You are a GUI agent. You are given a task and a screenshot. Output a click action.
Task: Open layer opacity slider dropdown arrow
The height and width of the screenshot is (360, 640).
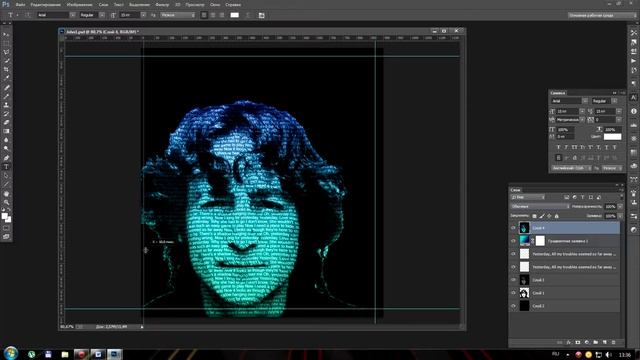[x=620, y=207]
